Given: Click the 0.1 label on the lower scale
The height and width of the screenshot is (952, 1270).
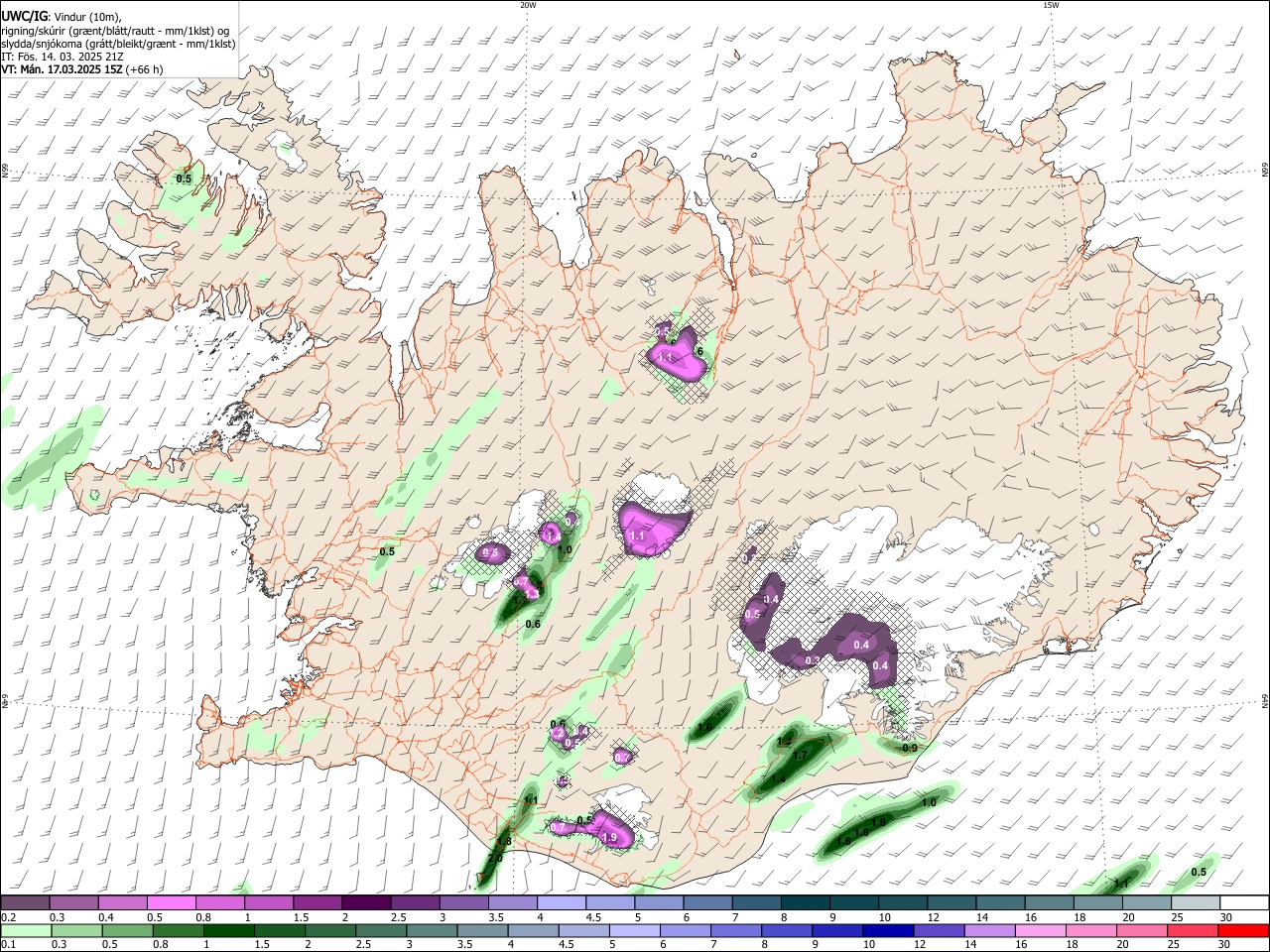Looking at the screenshot, I should pos(8,945).
